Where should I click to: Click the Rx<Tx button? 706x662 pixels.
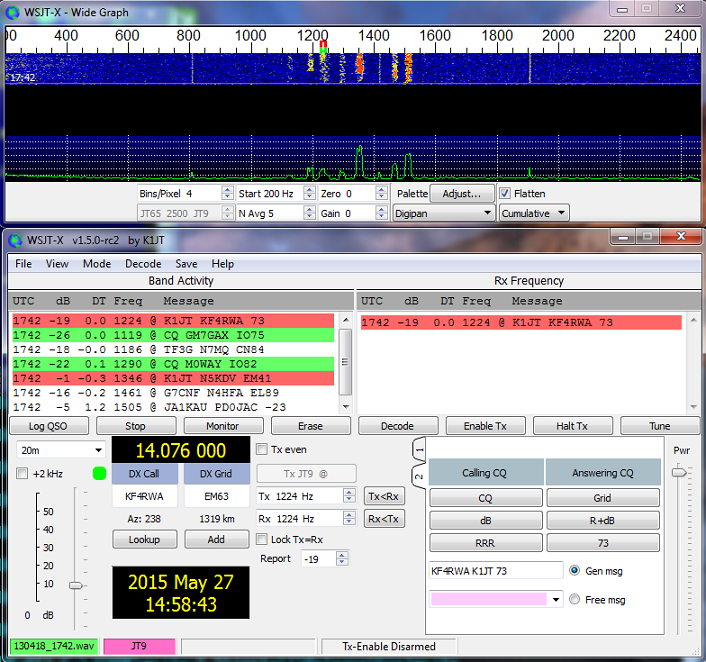pyautogui.click(x=384, y=519)
